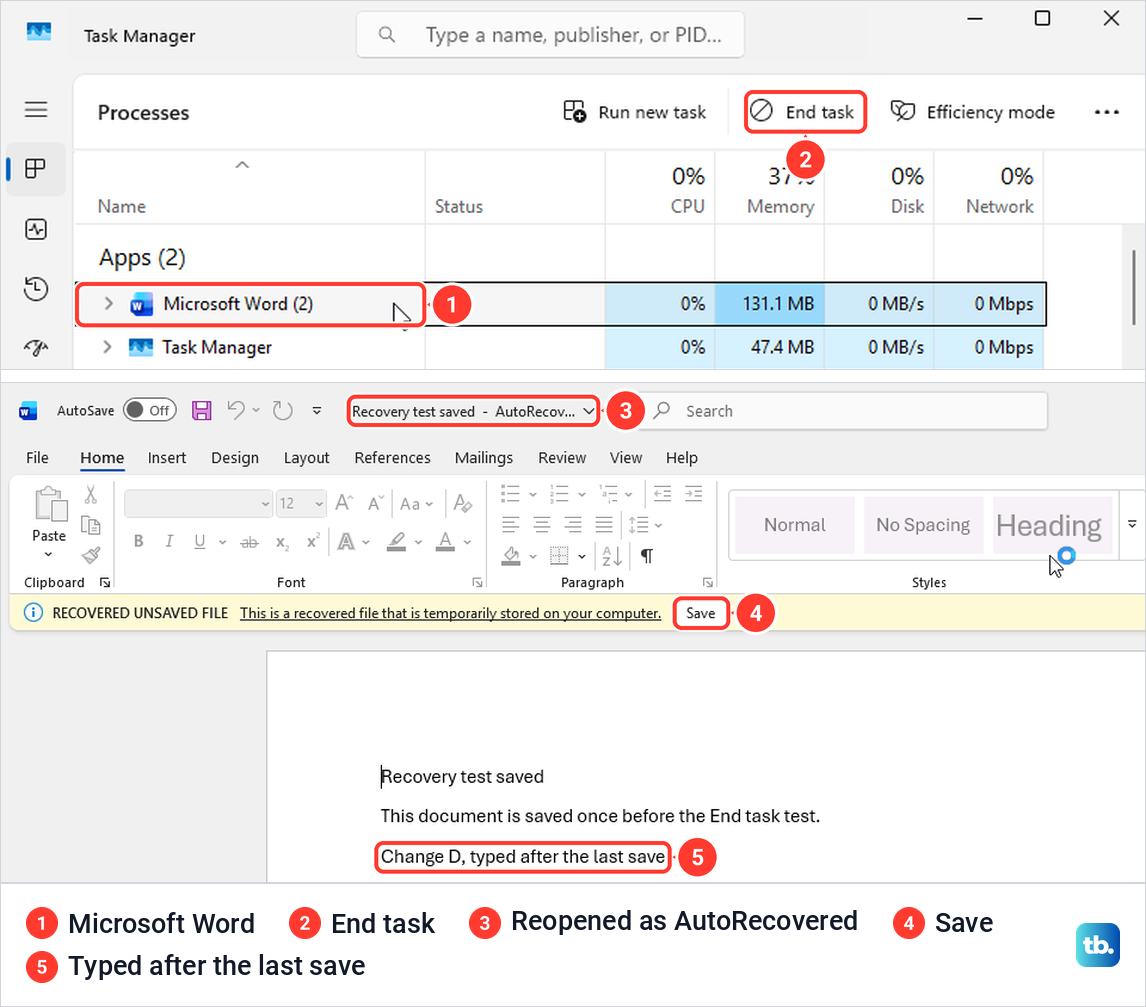Open the Undo history dropdown
The image size is (1146, 1007).
click(256, 410)
